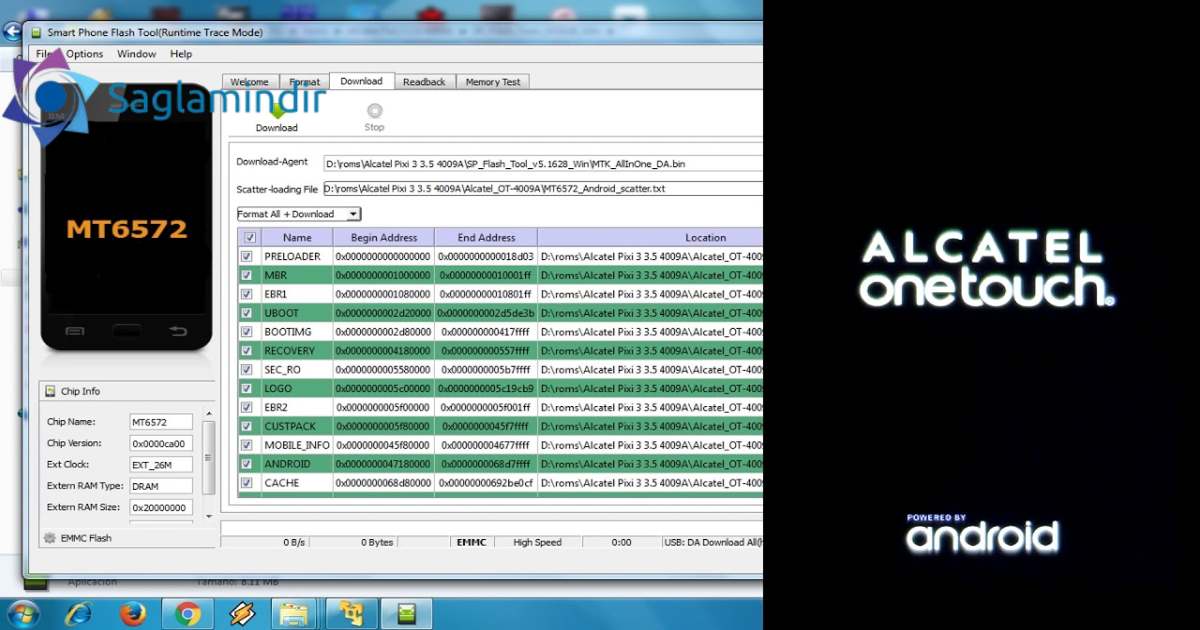Open File Explorer from the taskbar
Screen dimensions: 1200x630
pyautogui.click(x=296, y=613)
